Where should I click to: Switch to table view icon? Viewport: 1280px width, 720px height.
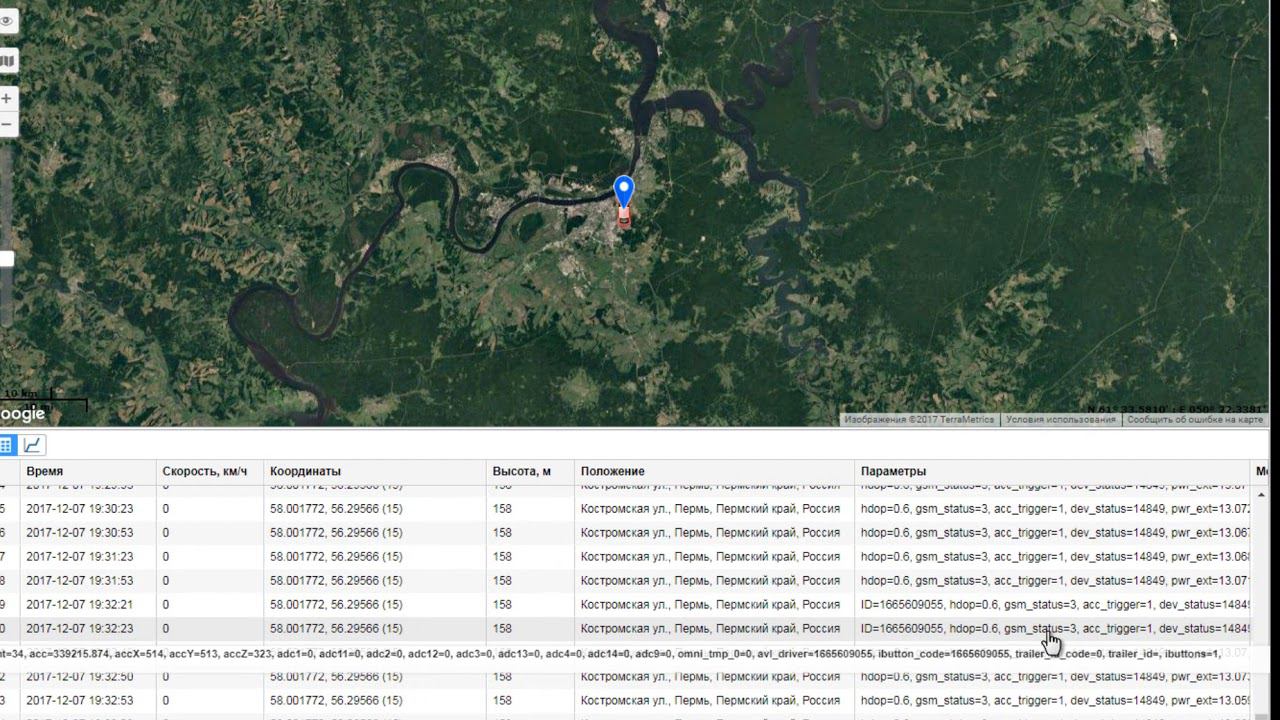tap(5, 445)
